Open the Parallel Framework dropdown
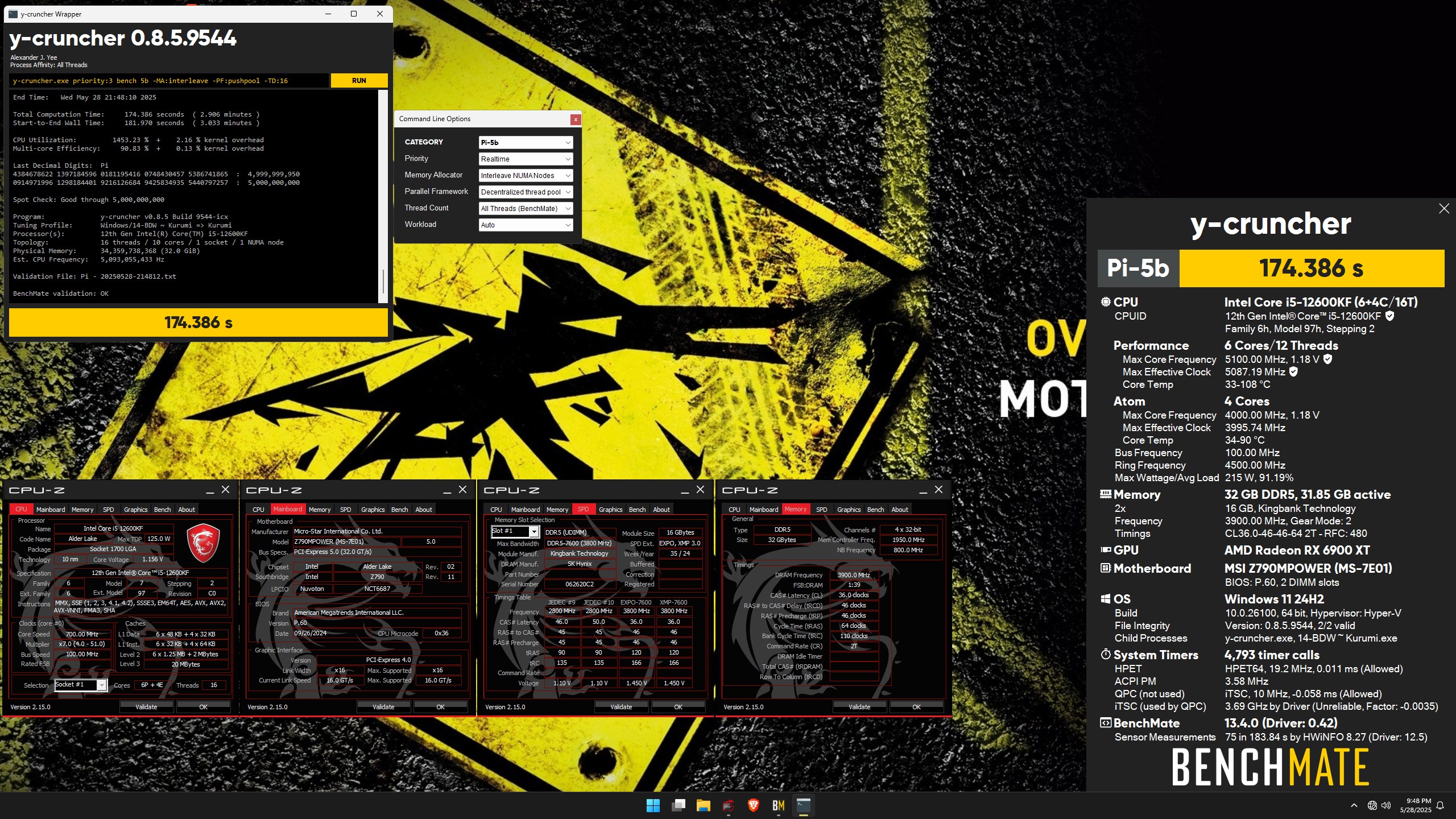Screen dimensions: 1456x819 click(526, 192)
